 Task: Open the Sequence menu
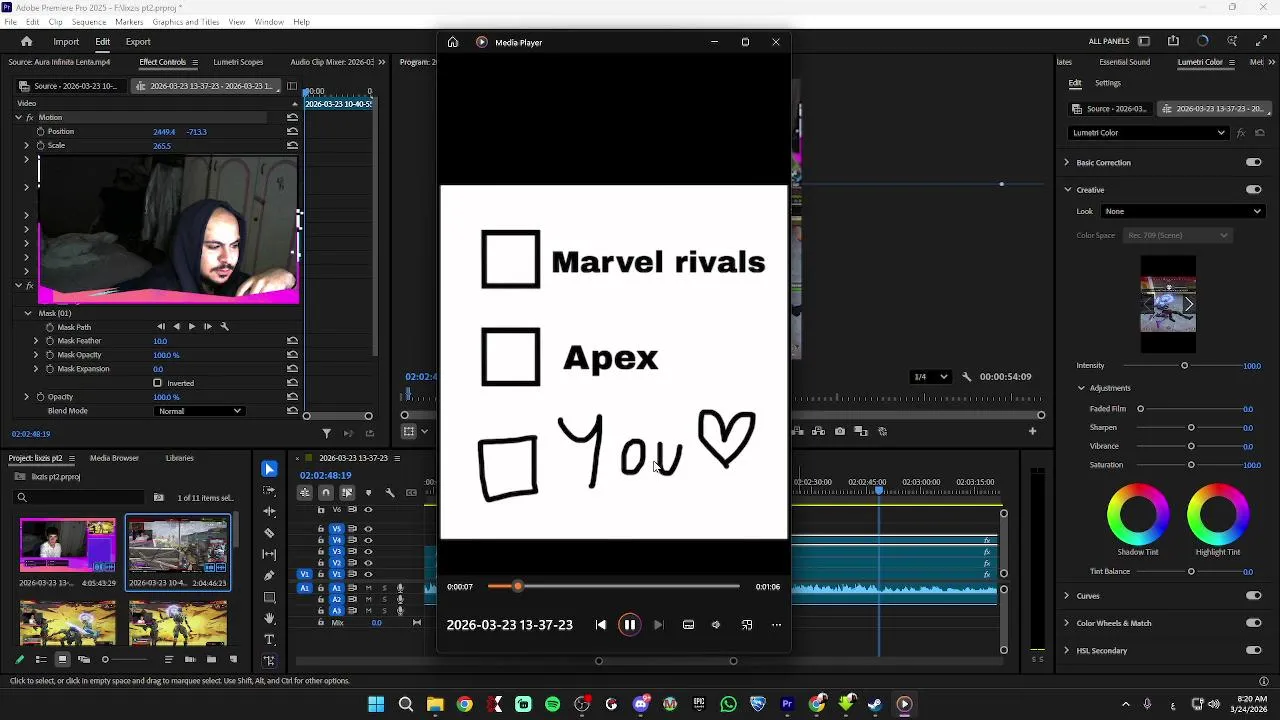[89, 22]
